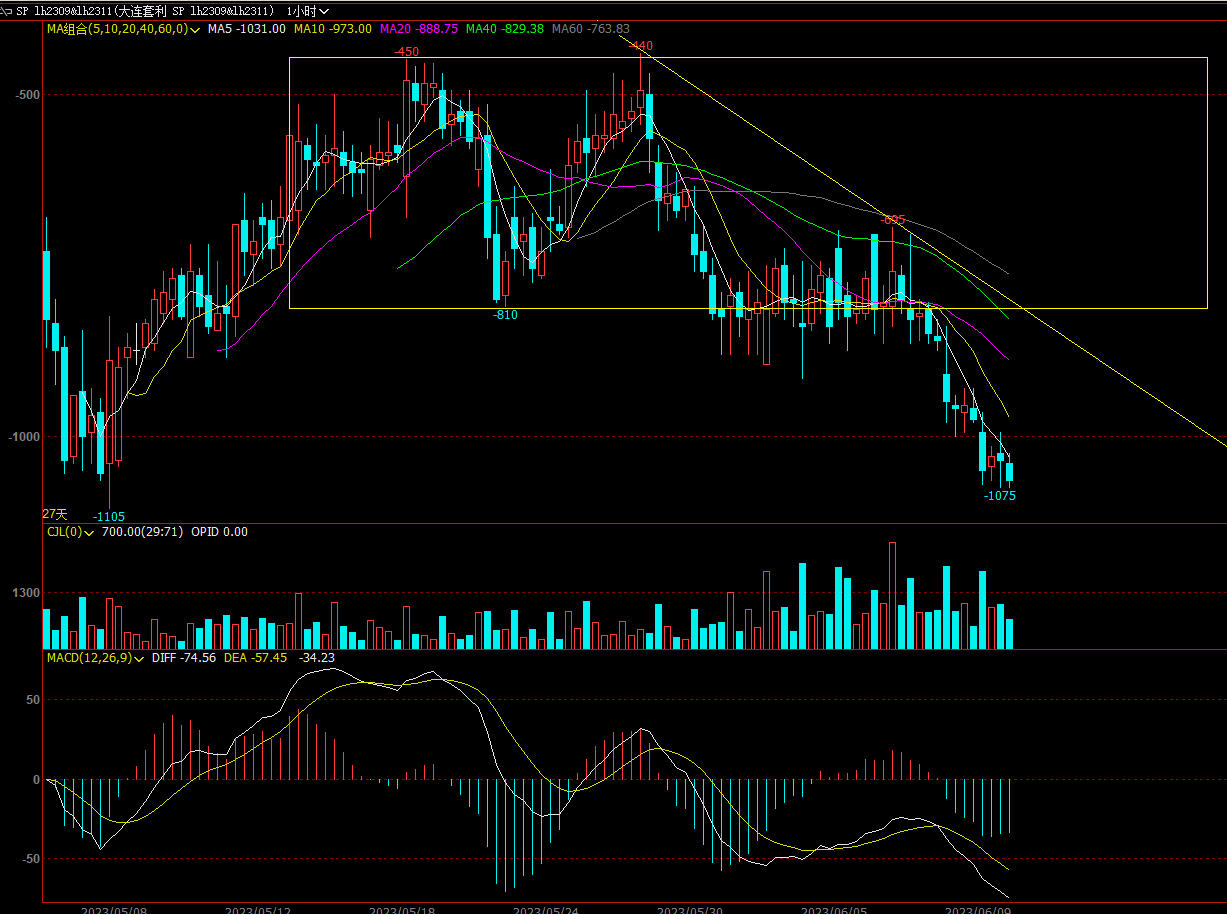Screen dimensions: 1227x914
Task: Click the DIFF value in MACD panel
Action: coord(184,658)
